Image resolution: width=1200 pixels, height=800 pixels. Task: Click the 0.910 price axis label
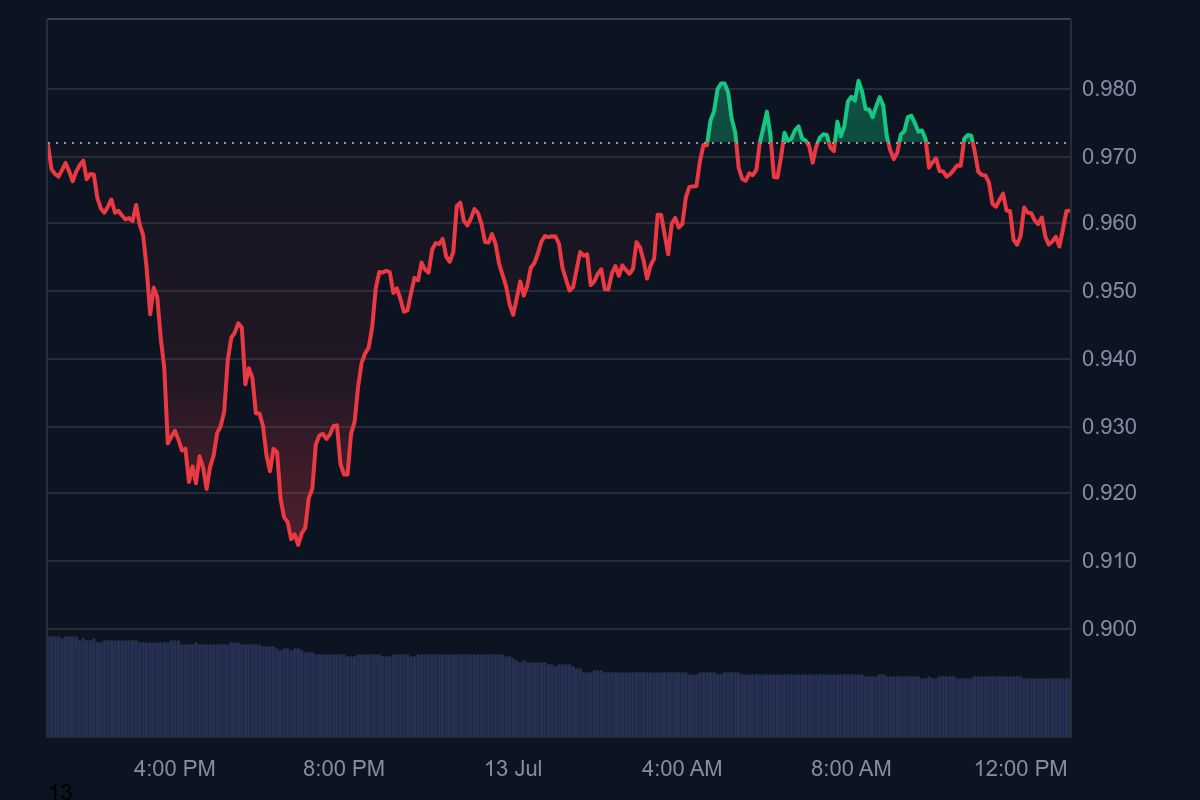click(1109, 561)
